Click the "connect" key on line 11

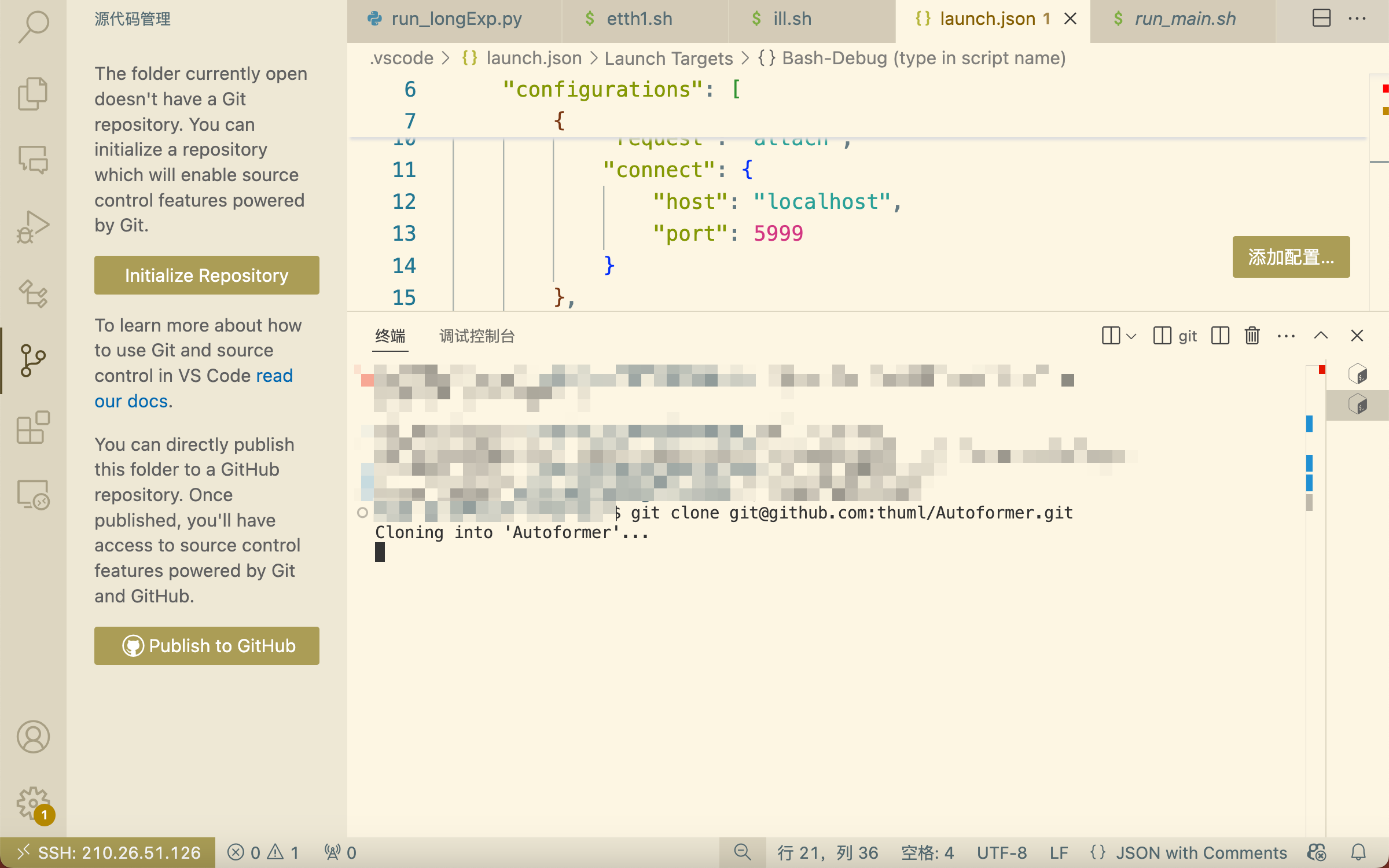(659, 170)
